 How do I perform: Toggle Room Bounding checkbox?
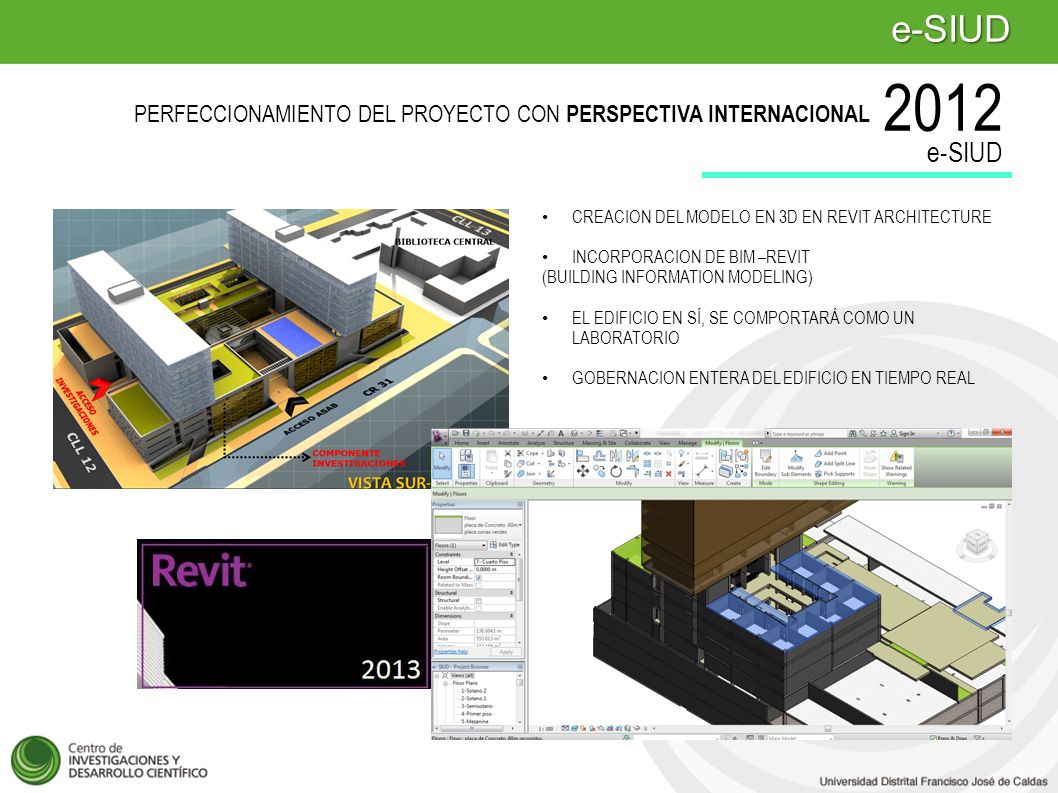click(x=478, y=577)
